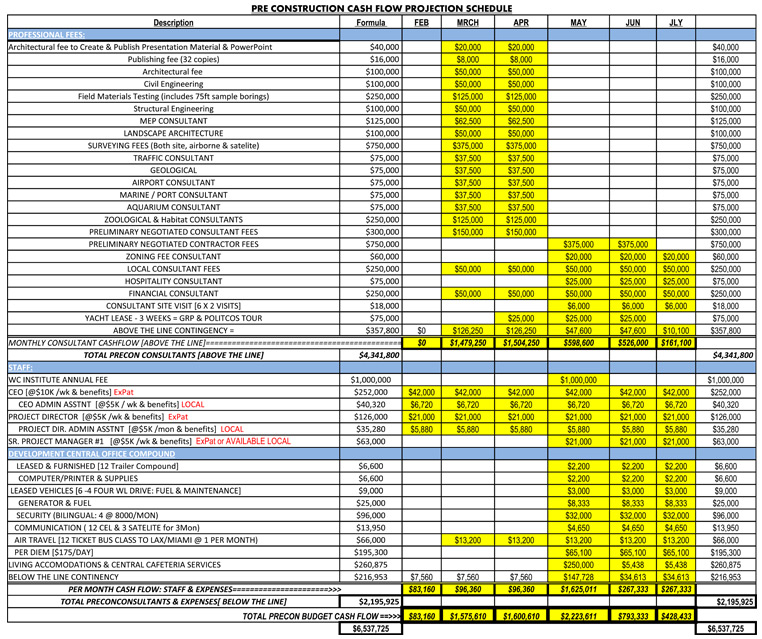762x639 pixels.
Task: Click Above the Line Contingency FEB $0 cell
Action: point(422,330)
